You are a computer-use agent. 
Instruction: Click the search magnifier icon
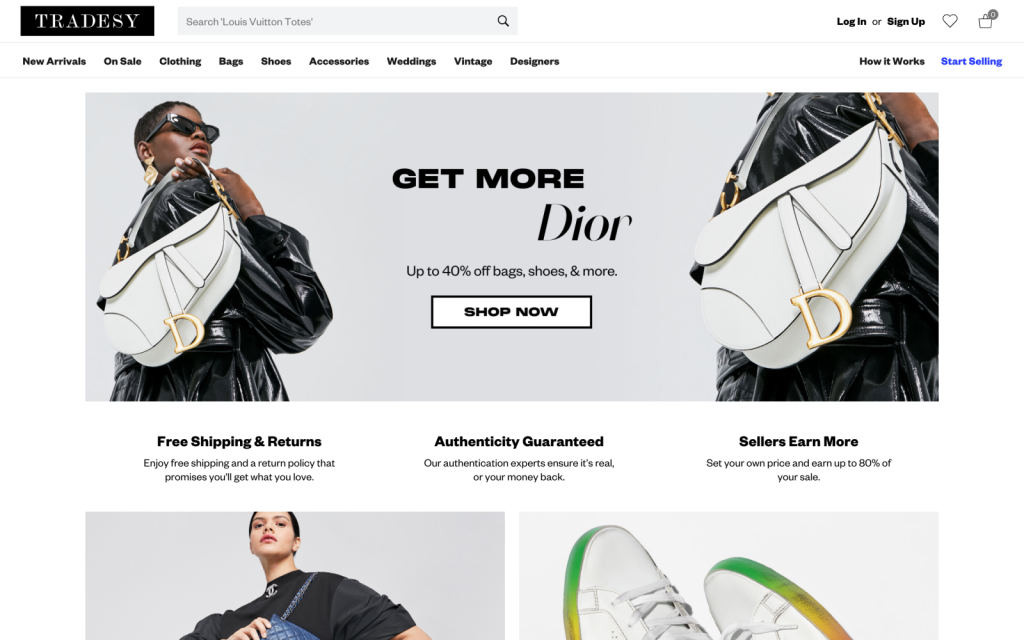coord(503,21)
